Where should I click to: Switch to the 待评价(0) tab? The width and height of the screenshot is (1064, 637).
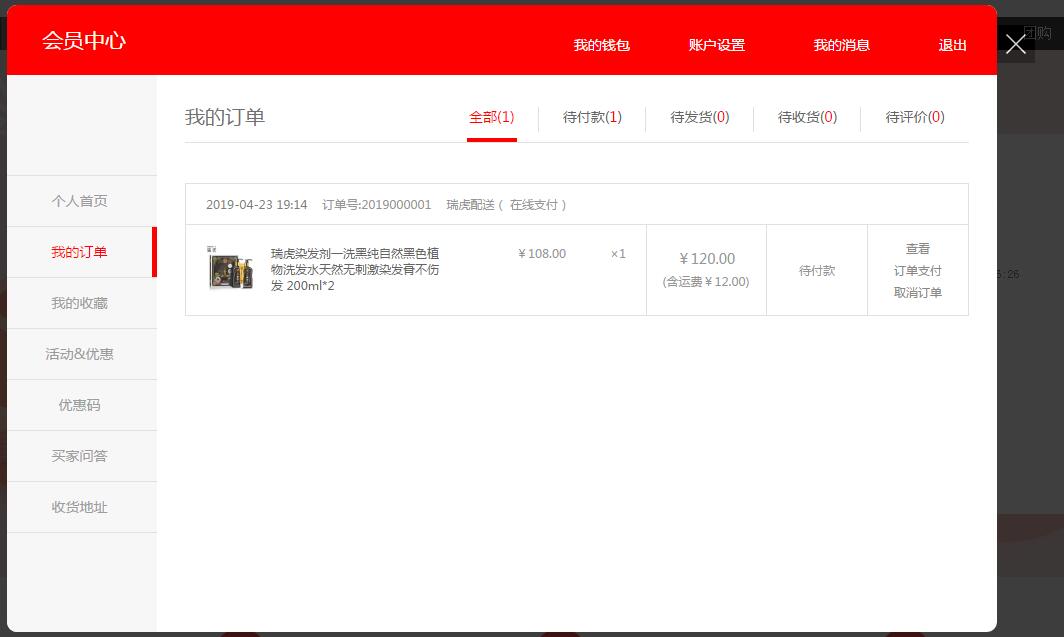tap(915, 117)
